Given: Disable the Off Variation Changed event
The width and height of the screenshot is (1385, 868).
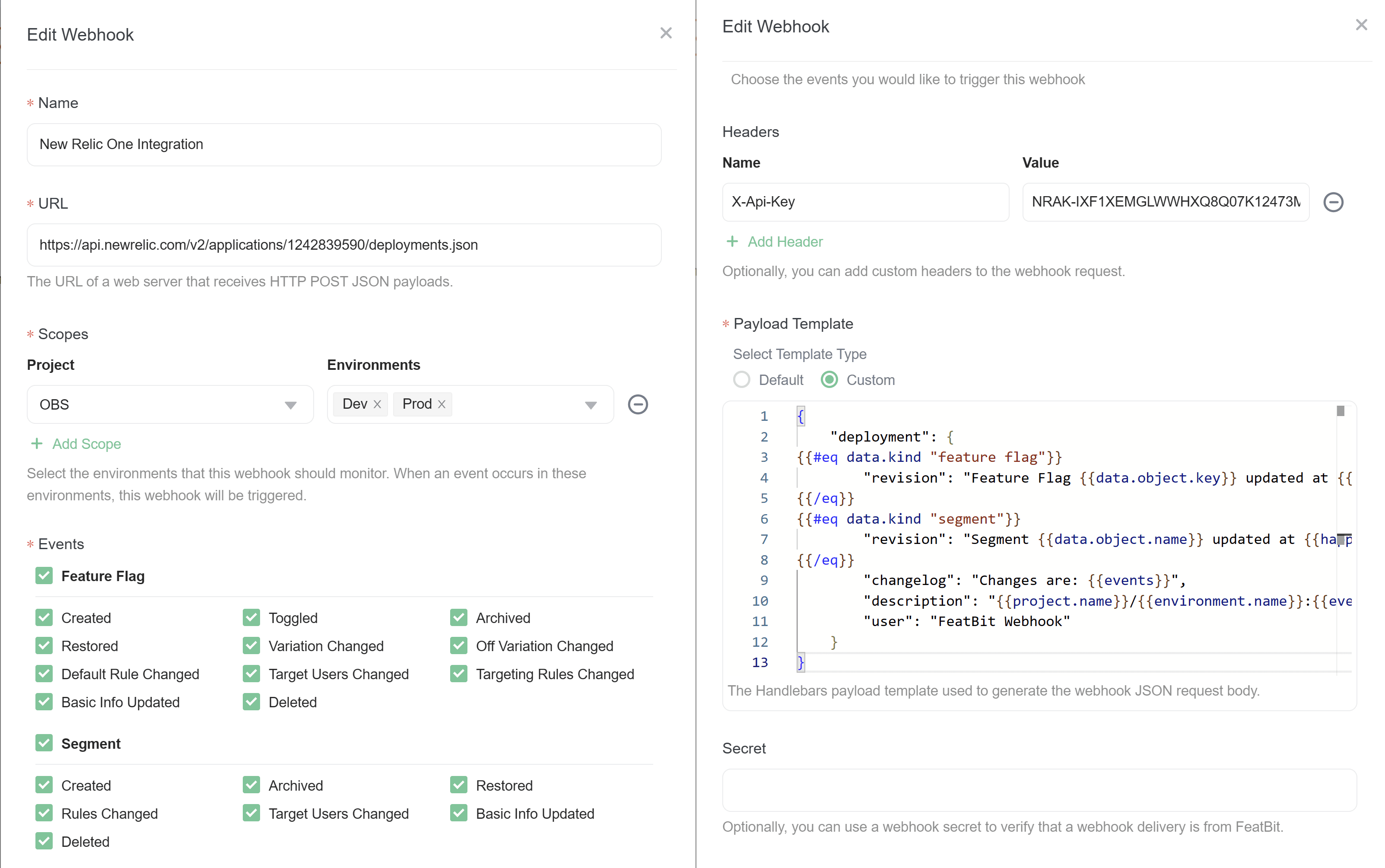Looking at the screenshot, I should pyautogui.click(x=459, y=645).
